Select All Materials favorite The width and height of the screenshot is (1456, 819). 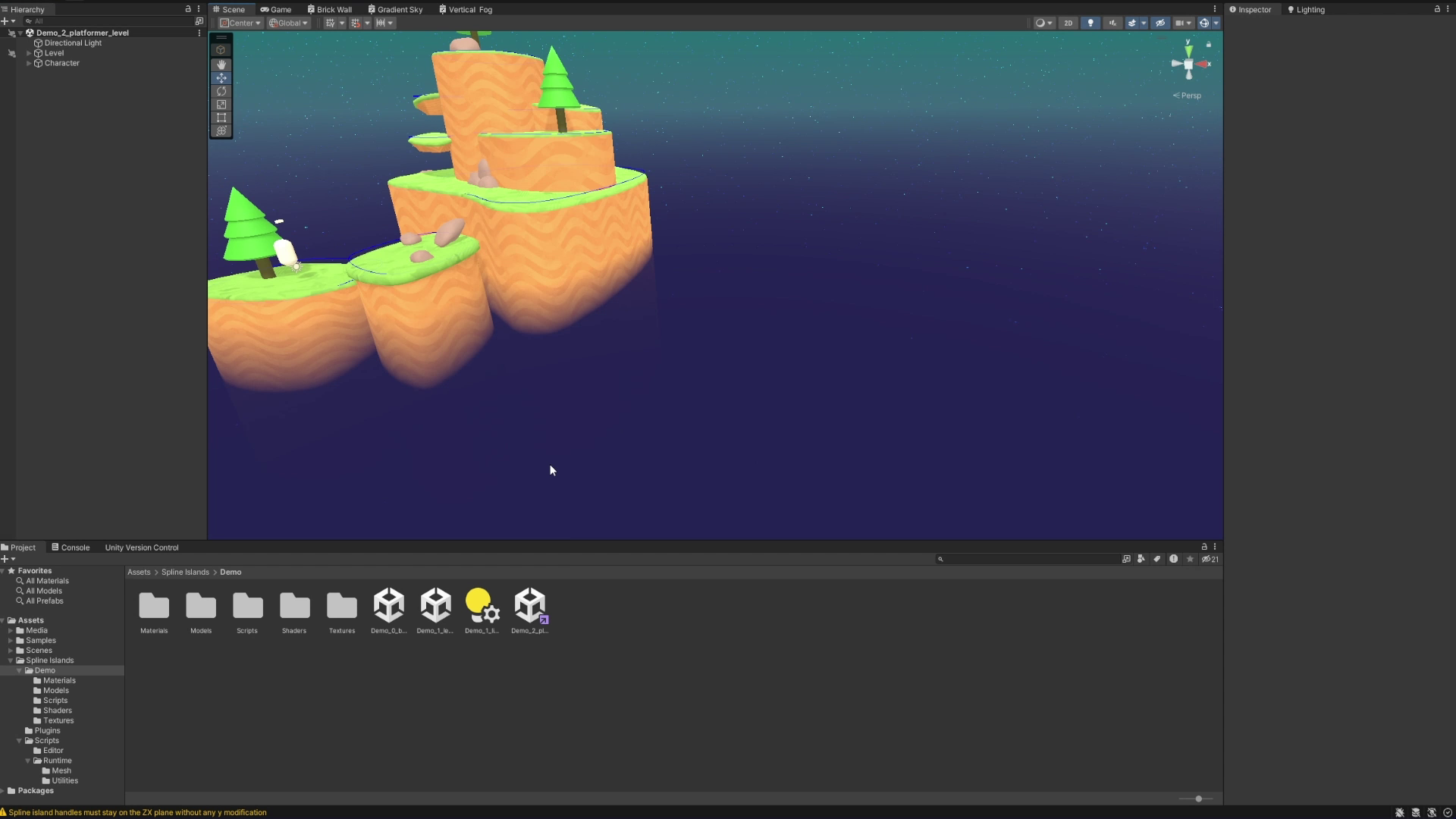(47, 581)
